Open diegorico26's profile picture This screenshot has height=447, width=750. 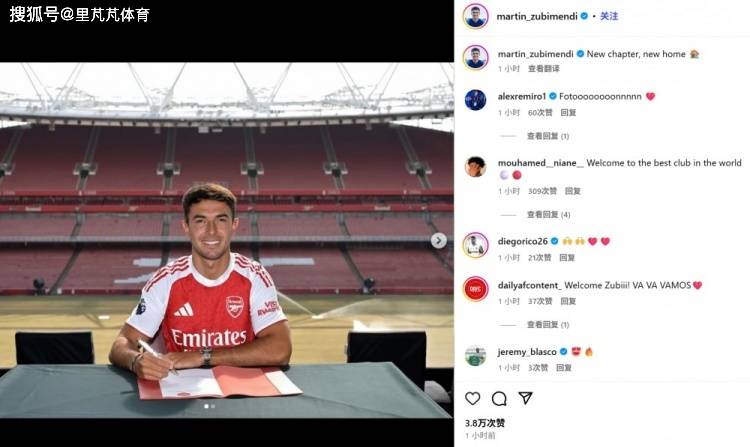coord(475,244)
